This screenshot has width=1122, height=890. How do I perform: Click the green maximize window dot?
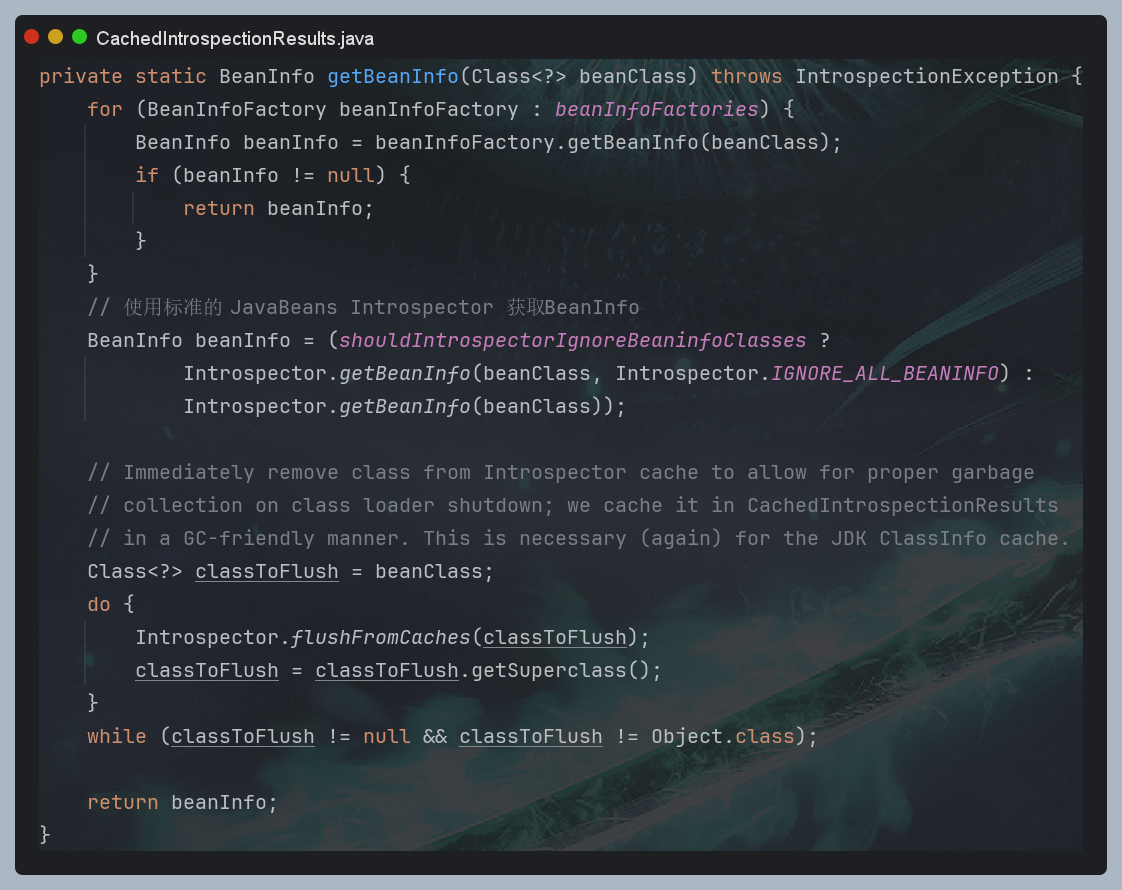pyautogui.click(x=79, y=36)
